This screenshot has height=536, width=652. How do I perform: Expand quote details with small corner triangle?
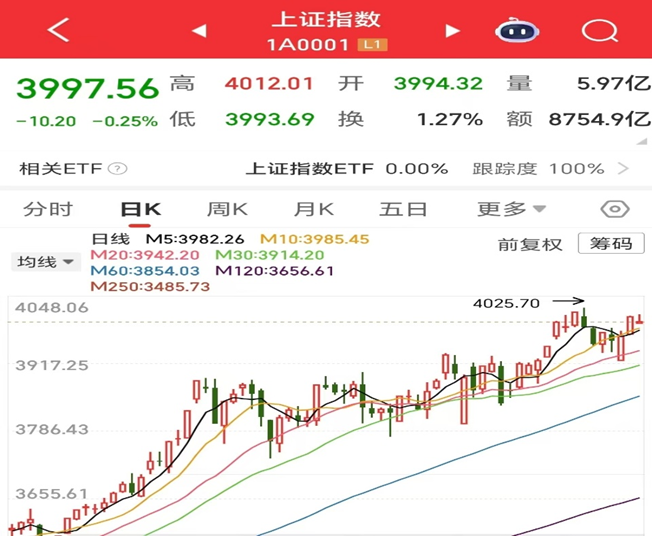[642, 141]
